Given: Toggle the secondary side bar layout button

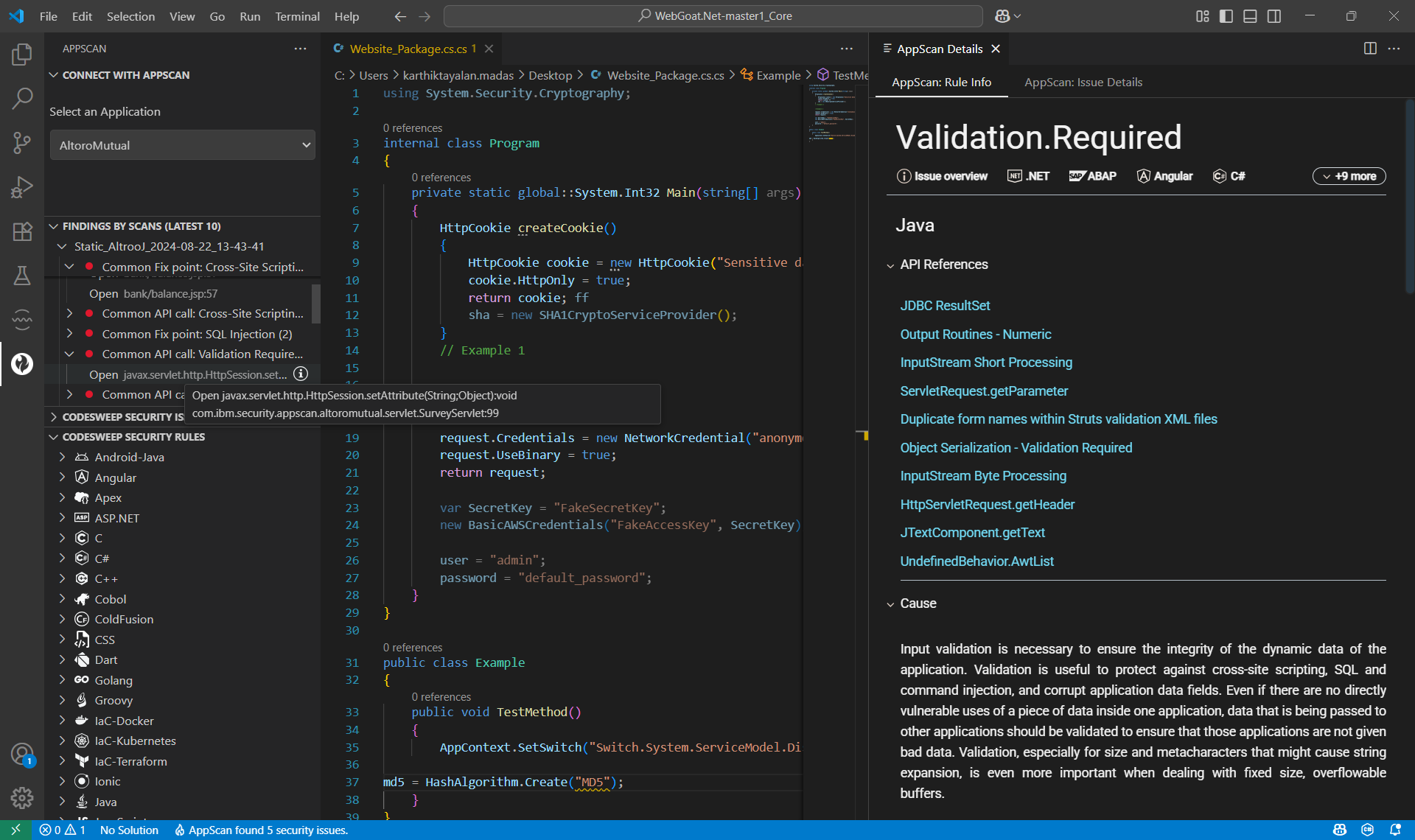Looking at the screenshot, I should pyautogui.click(x=1274, y=16).
